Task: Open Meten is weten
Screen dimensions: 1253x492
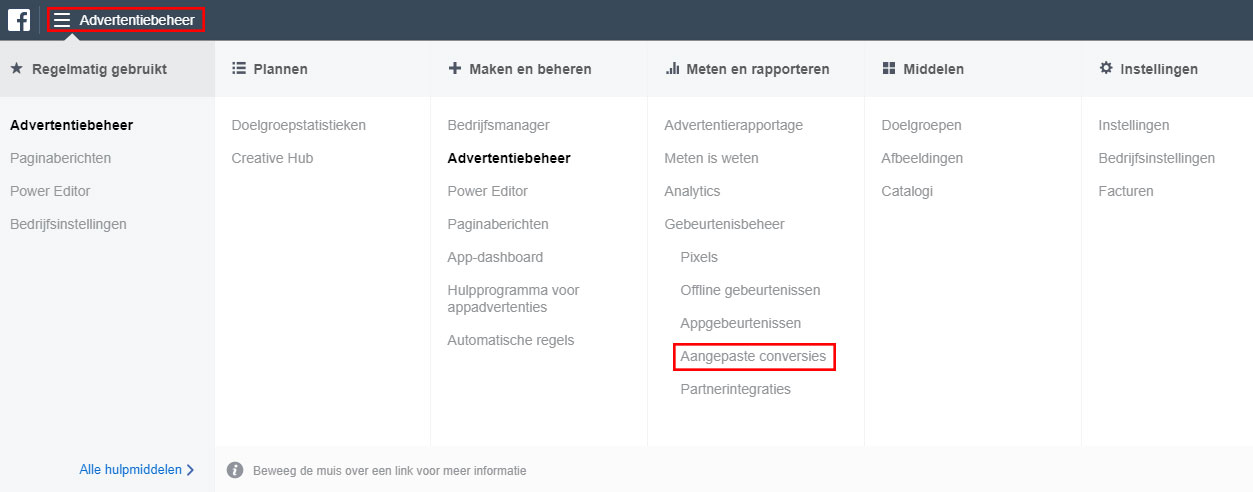Action: [711, 158]
